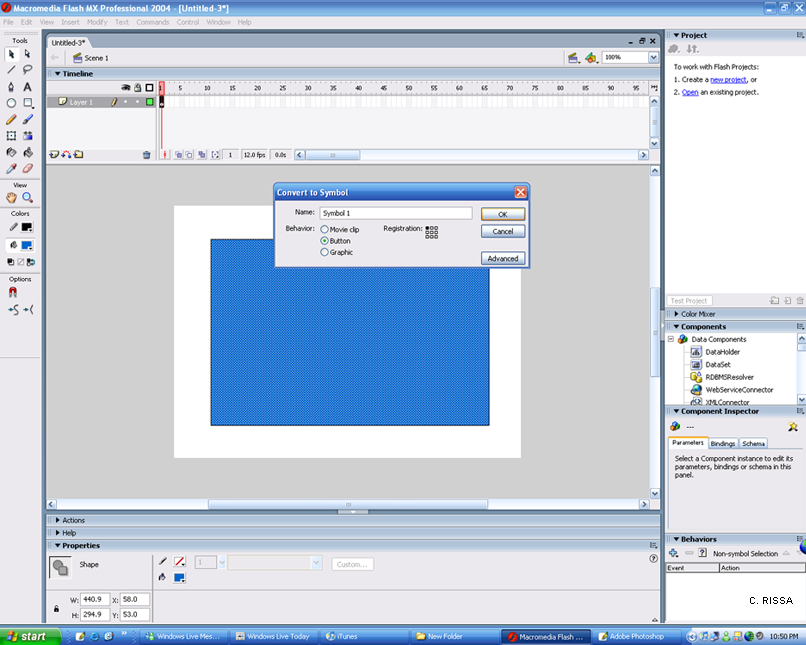806x645 pixels.
Task: Click the Edit Symbols icon
Action: [x=591, y=58]
